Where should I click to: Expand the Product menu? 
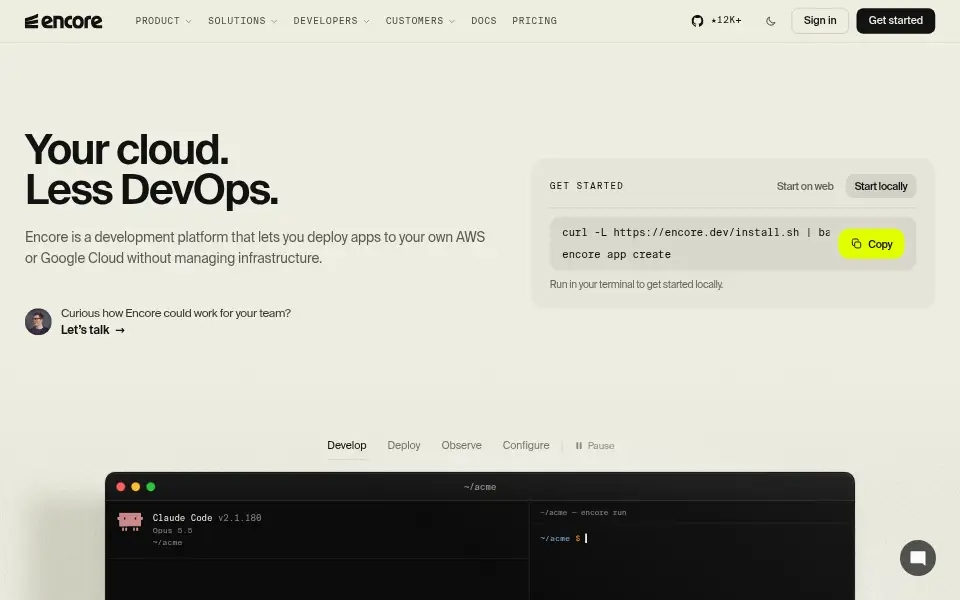click(163, 21)
